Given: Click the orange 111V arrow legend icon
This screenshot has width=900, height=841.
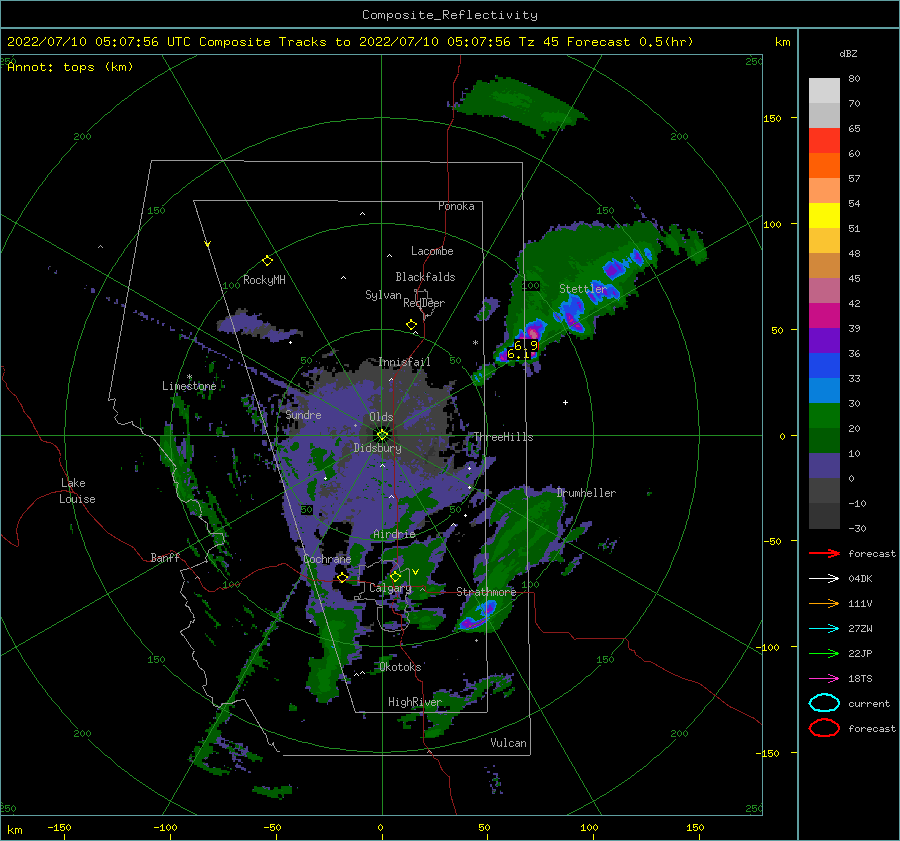Looking at the screenshot, I should [824, 603].
